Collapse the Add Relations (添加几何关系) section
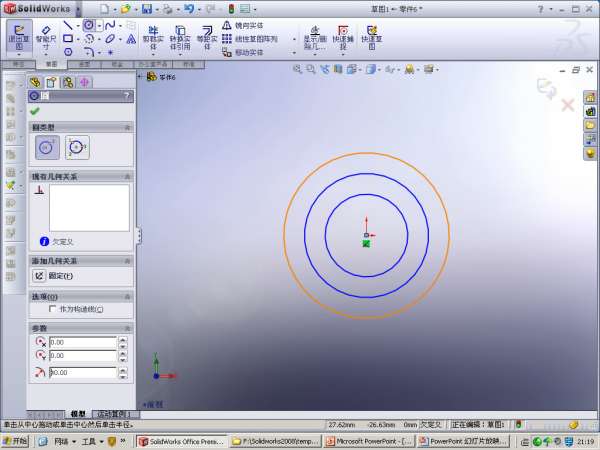The image size is (600, 450). (127, 261)
